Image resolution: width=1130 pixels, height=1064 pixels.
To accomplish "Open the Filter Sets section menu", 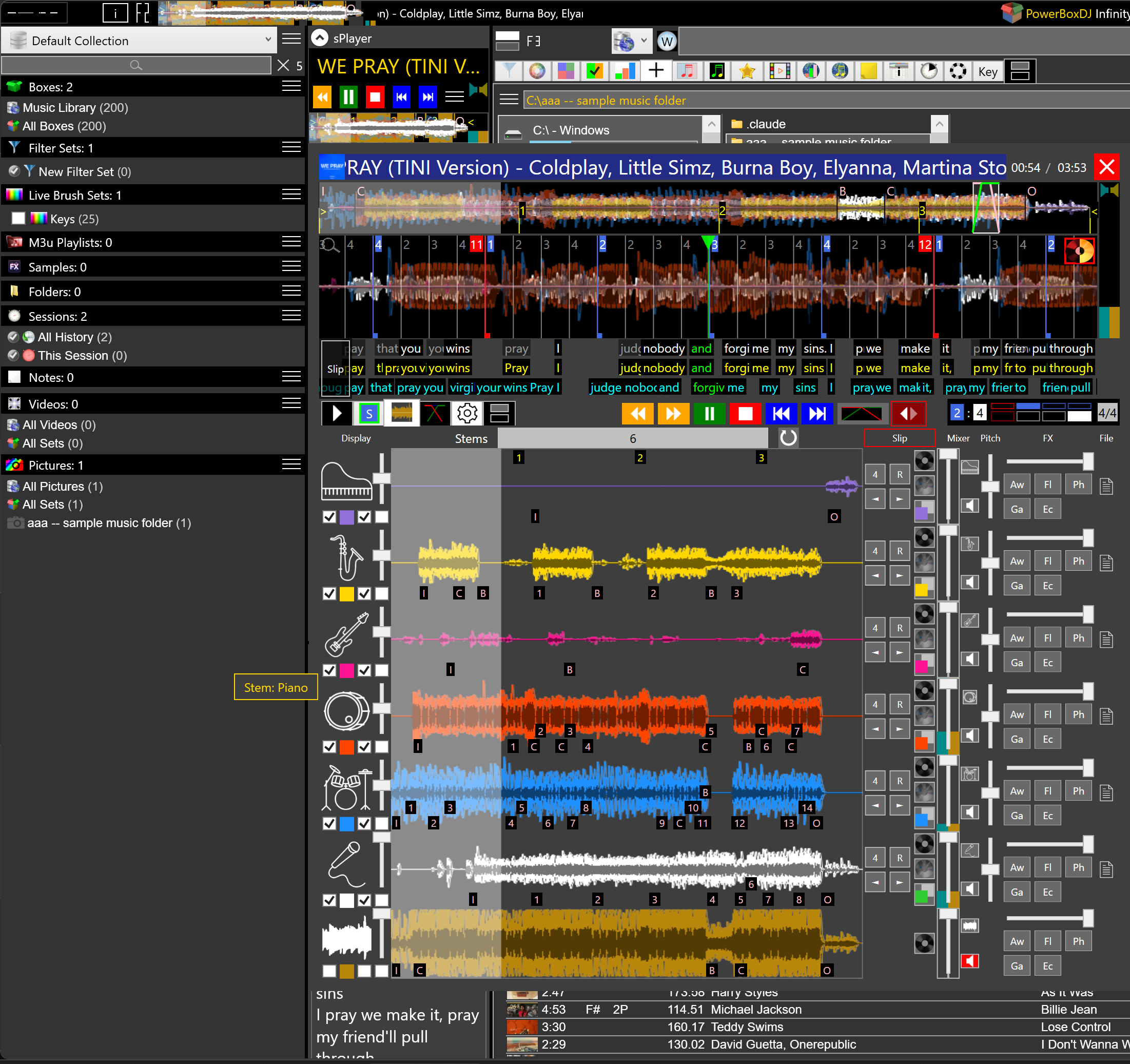I will point(291,148).
